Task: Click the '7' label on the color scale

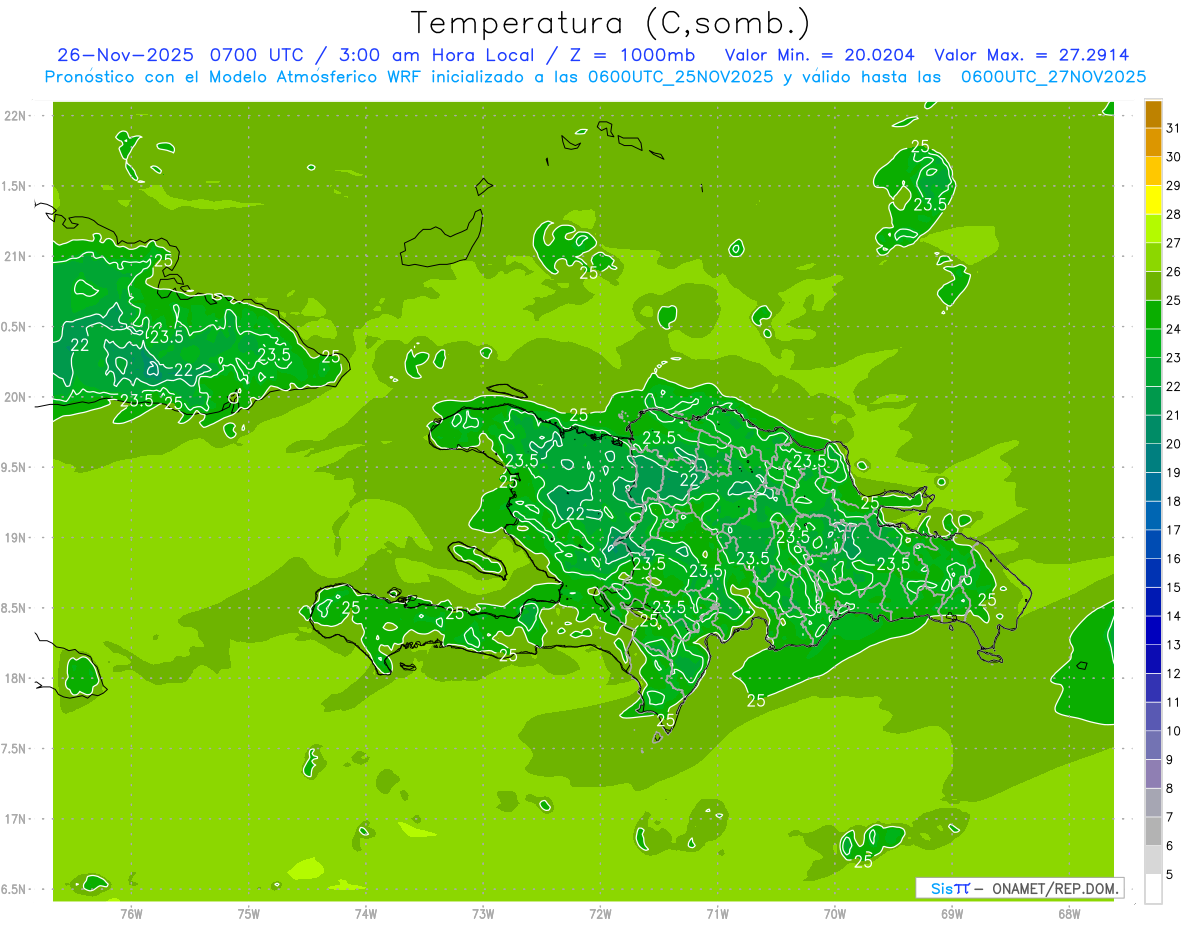Action: point(1170,818)
